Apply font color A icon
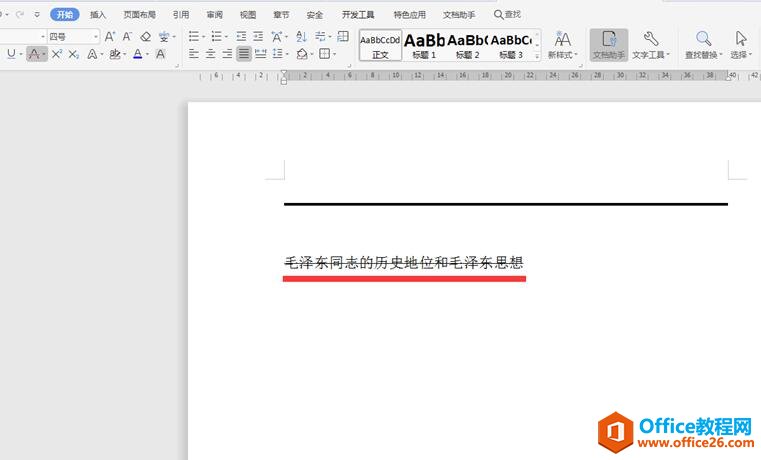761x460 pixels. coord(138,54)
